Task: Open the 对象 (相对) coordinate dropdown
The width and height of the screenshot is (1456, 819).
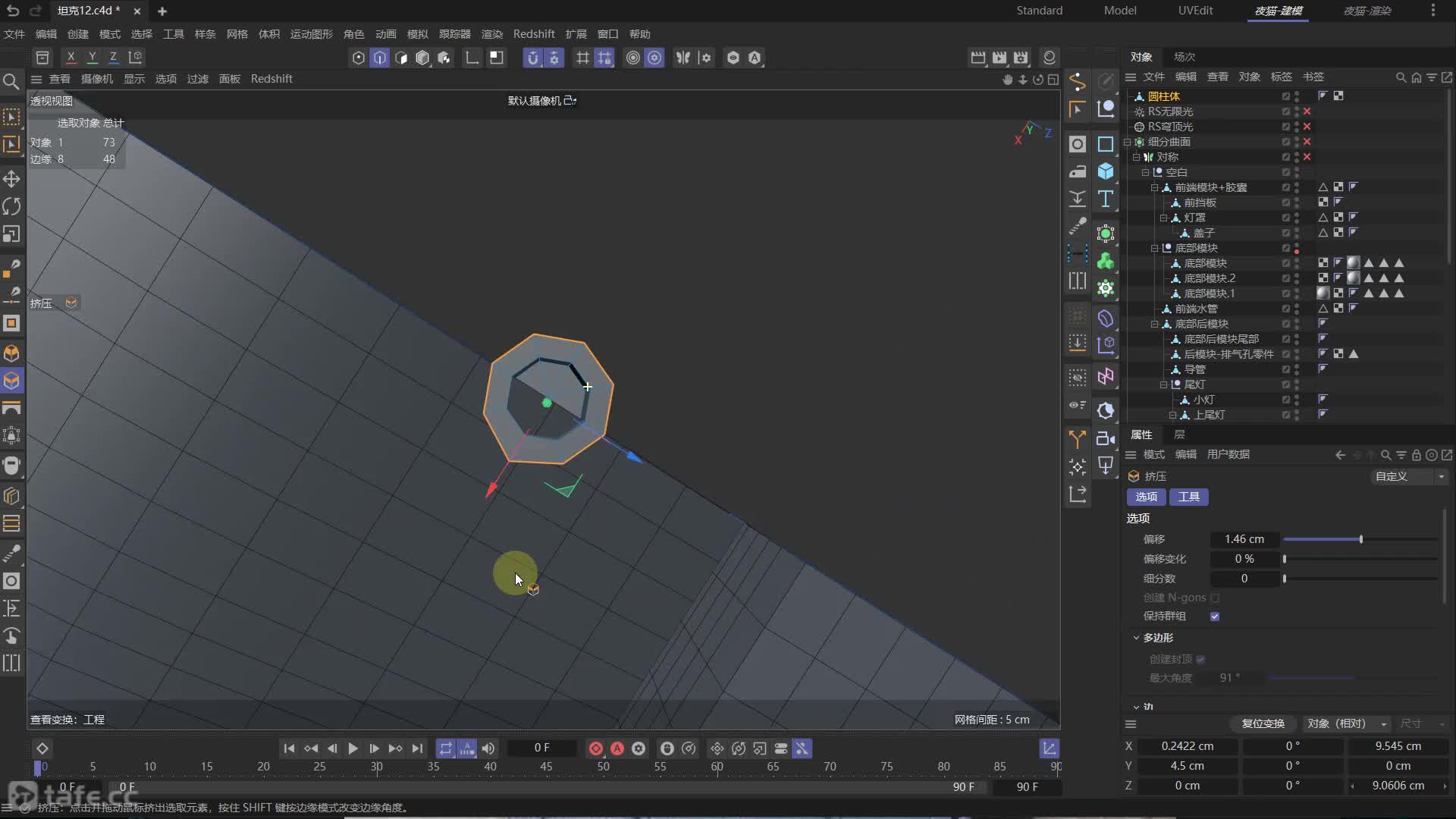Action: pos(1347,723)
